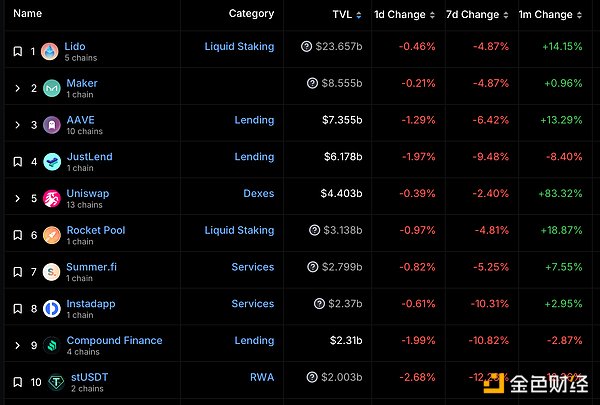Click the Dexes category for Uniswap
This screenshot has width=600, height=405.
258,194
